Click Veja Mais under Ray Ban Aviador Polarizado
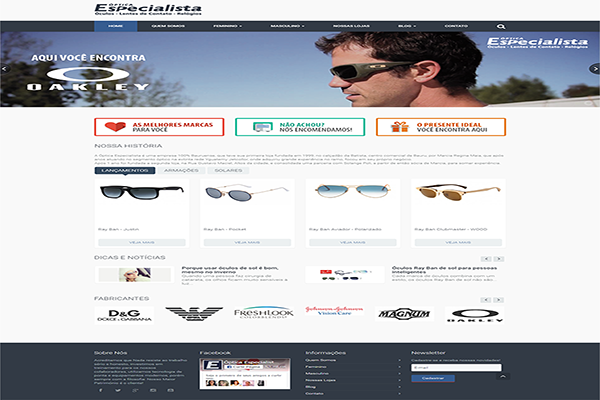600x400 pixels. coord(352,242)
